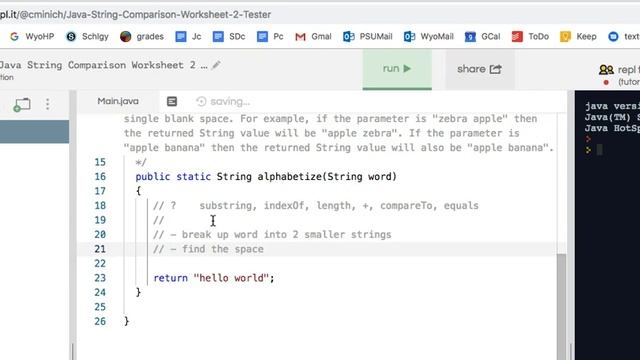Click the add folder icon in file panel
Image resolution: width=640 pixels, height=360 pixels.
pyautogui.click(x=22, y=104)
